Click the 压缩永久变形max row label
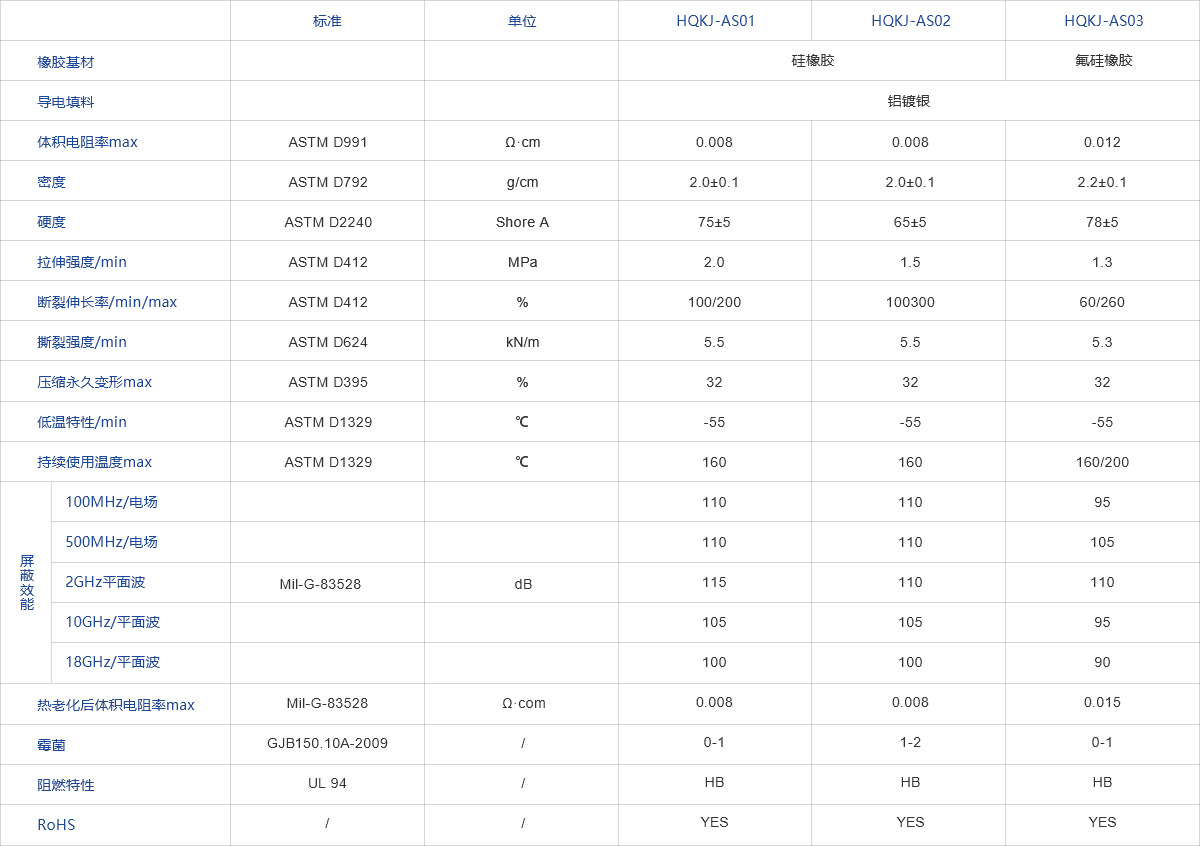The width and height of the screenshot is (1200, 846). point(94,382)
